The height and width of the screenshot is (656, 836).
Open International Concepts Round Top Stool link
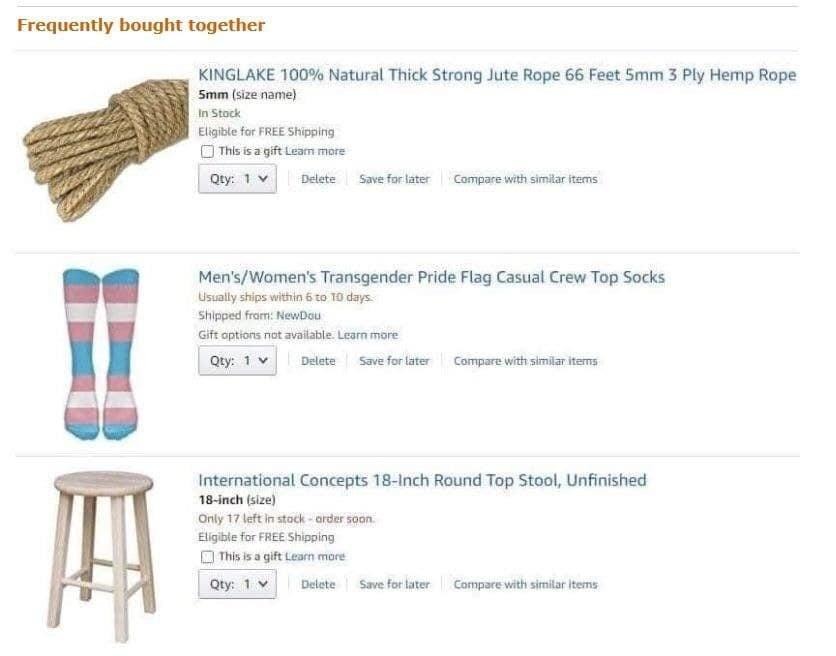422,480
